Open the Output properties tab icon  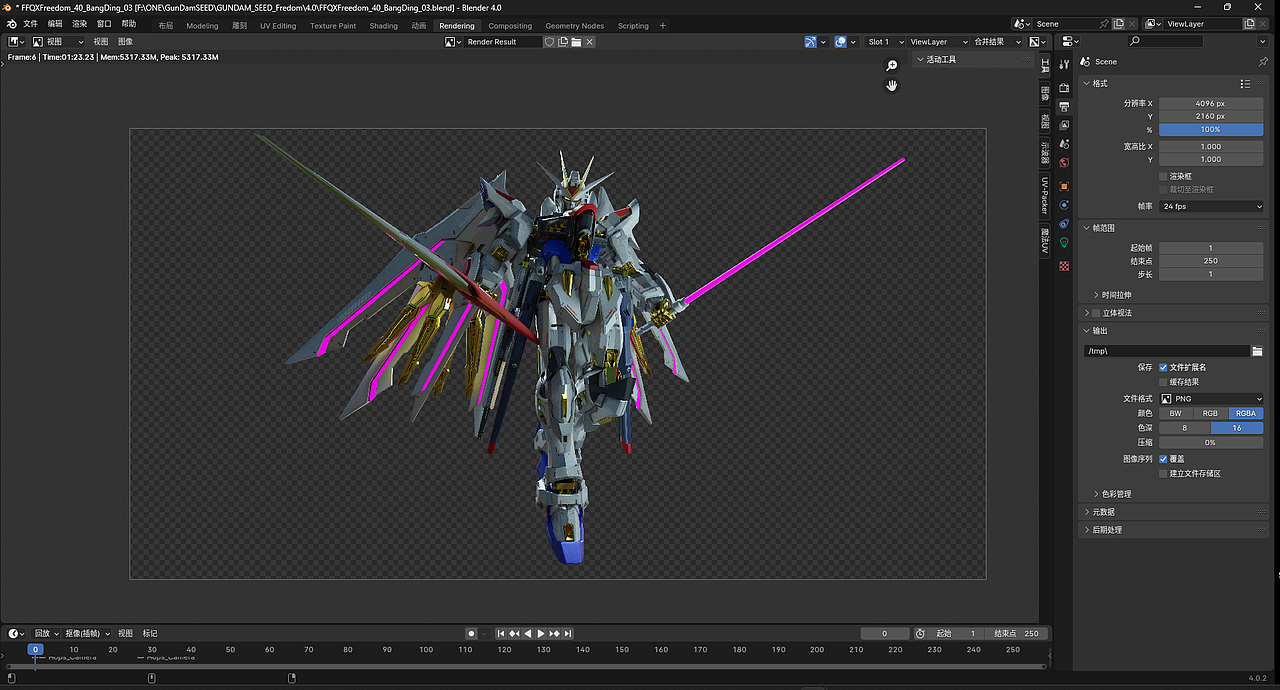(x=1064, y=106)
